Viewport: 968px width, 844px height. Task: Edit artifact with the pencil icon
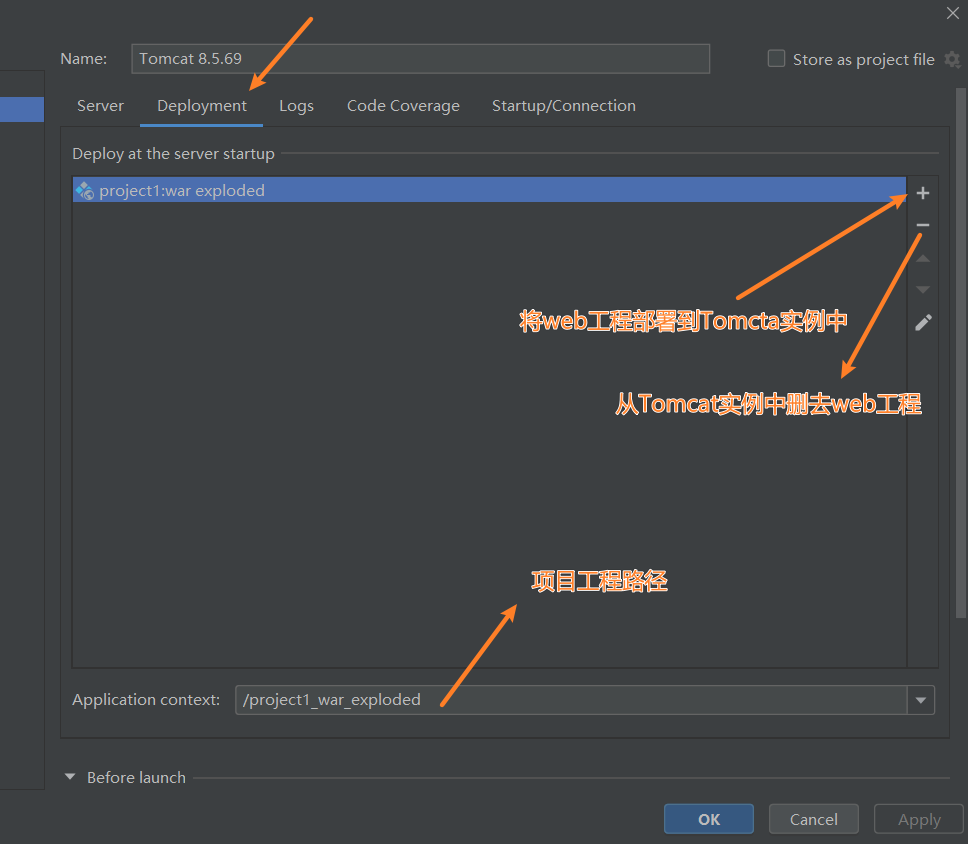(923, 322)
